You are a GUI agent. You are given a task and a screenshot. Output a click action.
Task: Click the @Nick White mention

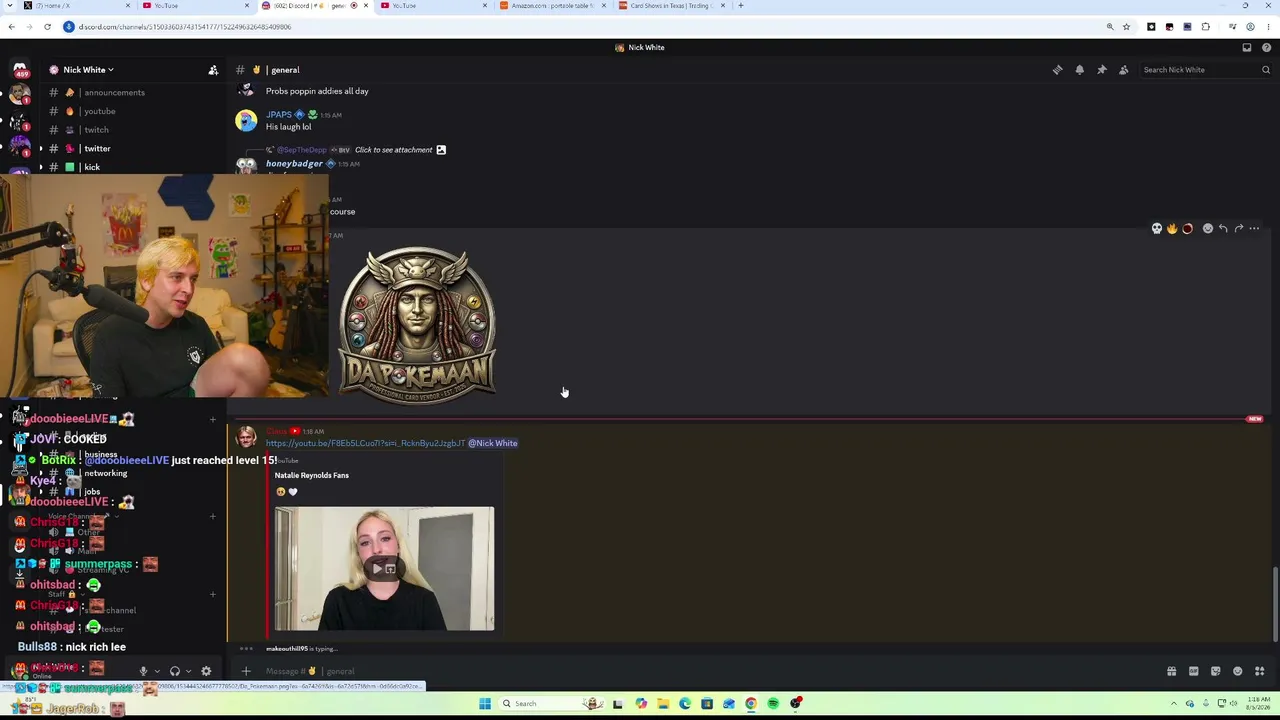tap(493, 443)
